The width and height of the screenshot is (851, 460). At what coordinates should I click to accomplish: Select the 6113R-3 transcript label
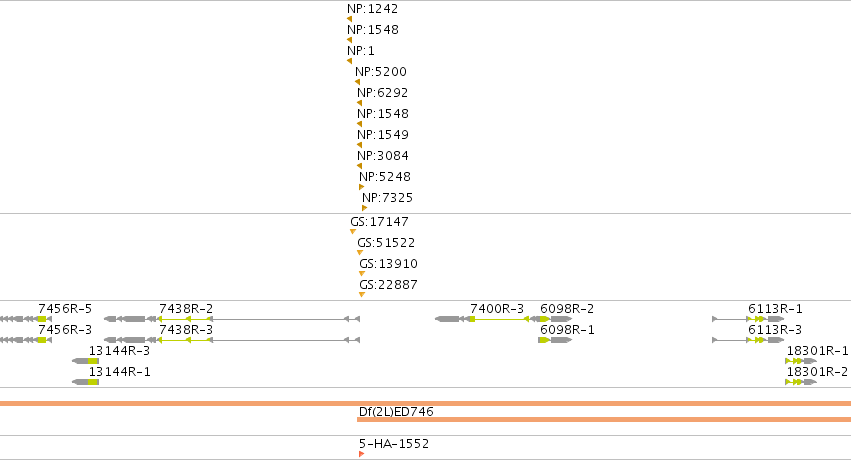coord(775,330)
